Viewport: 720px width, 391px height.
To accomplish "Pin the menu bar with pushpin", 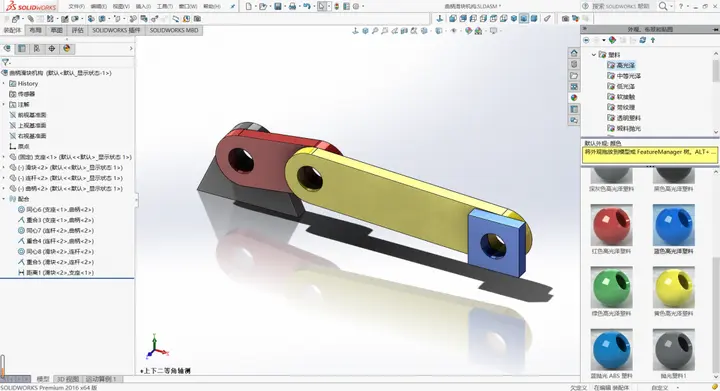I will point(233,6).
